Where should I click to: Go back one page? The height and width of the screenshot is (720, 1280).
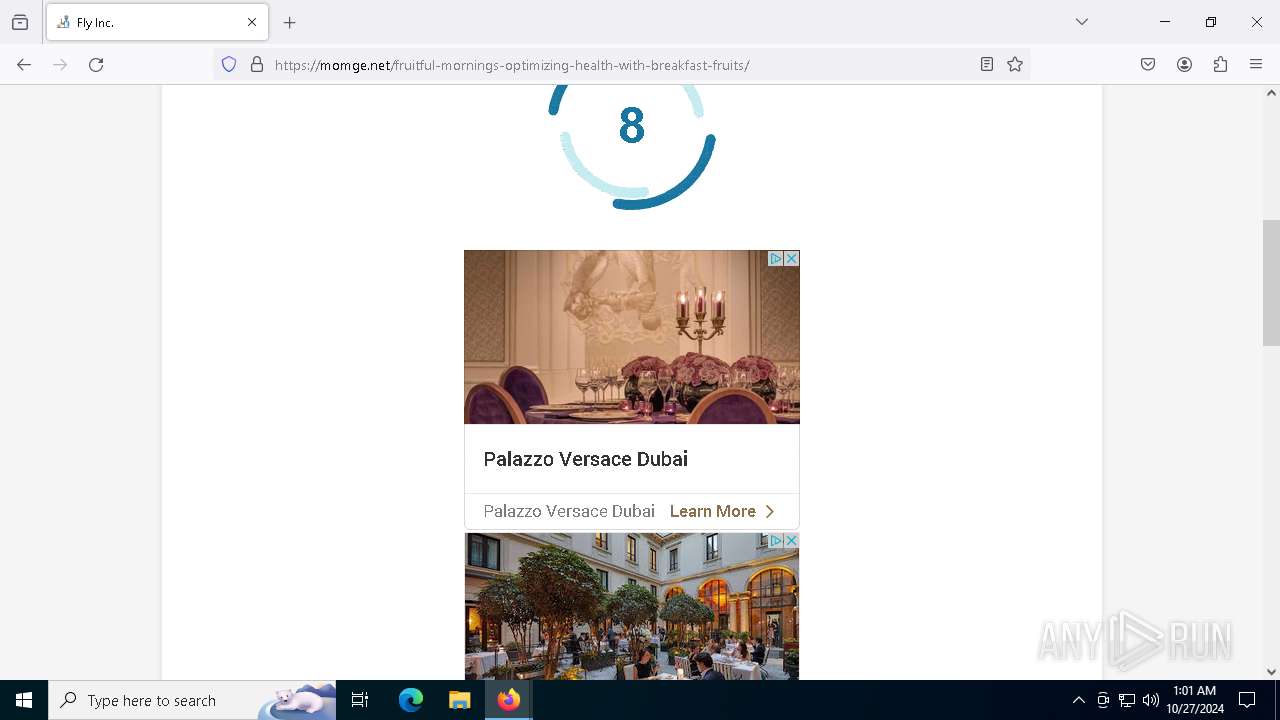[x=24, y=65]
